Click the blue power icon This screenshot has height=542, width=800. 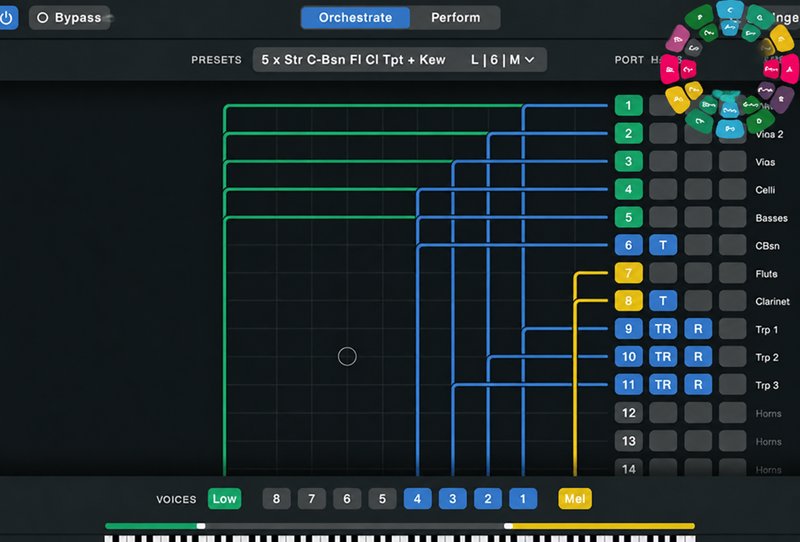pos(7,18)
